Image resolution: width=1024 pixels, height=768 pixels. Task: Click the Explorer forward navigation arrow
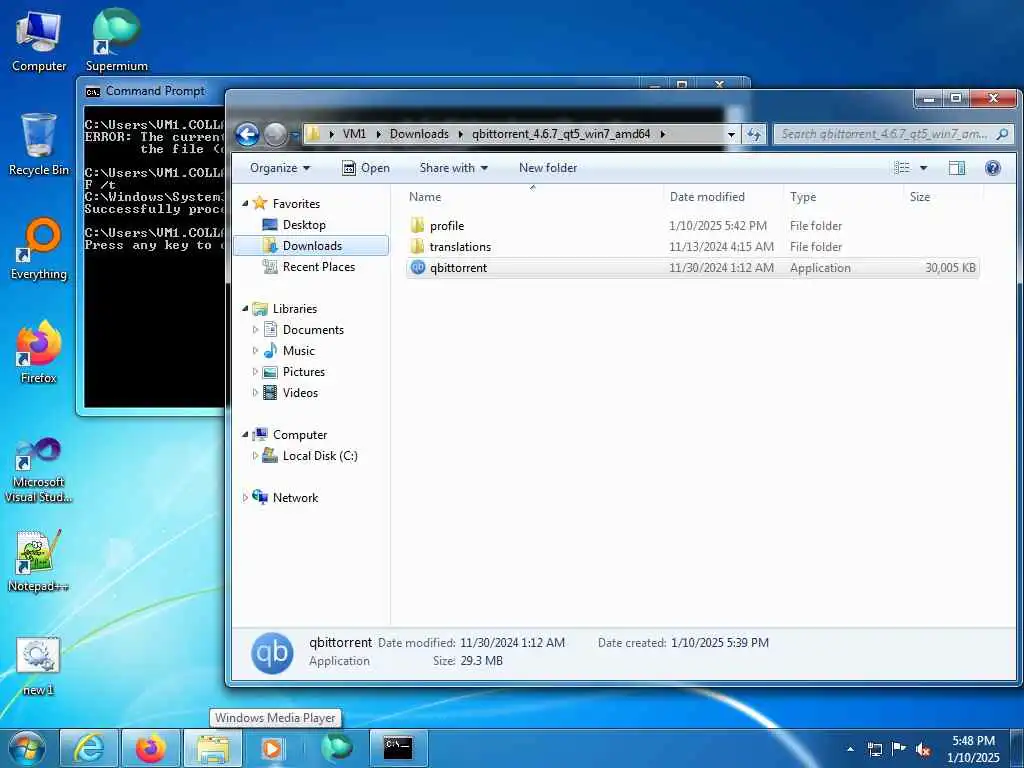point(275,135)
